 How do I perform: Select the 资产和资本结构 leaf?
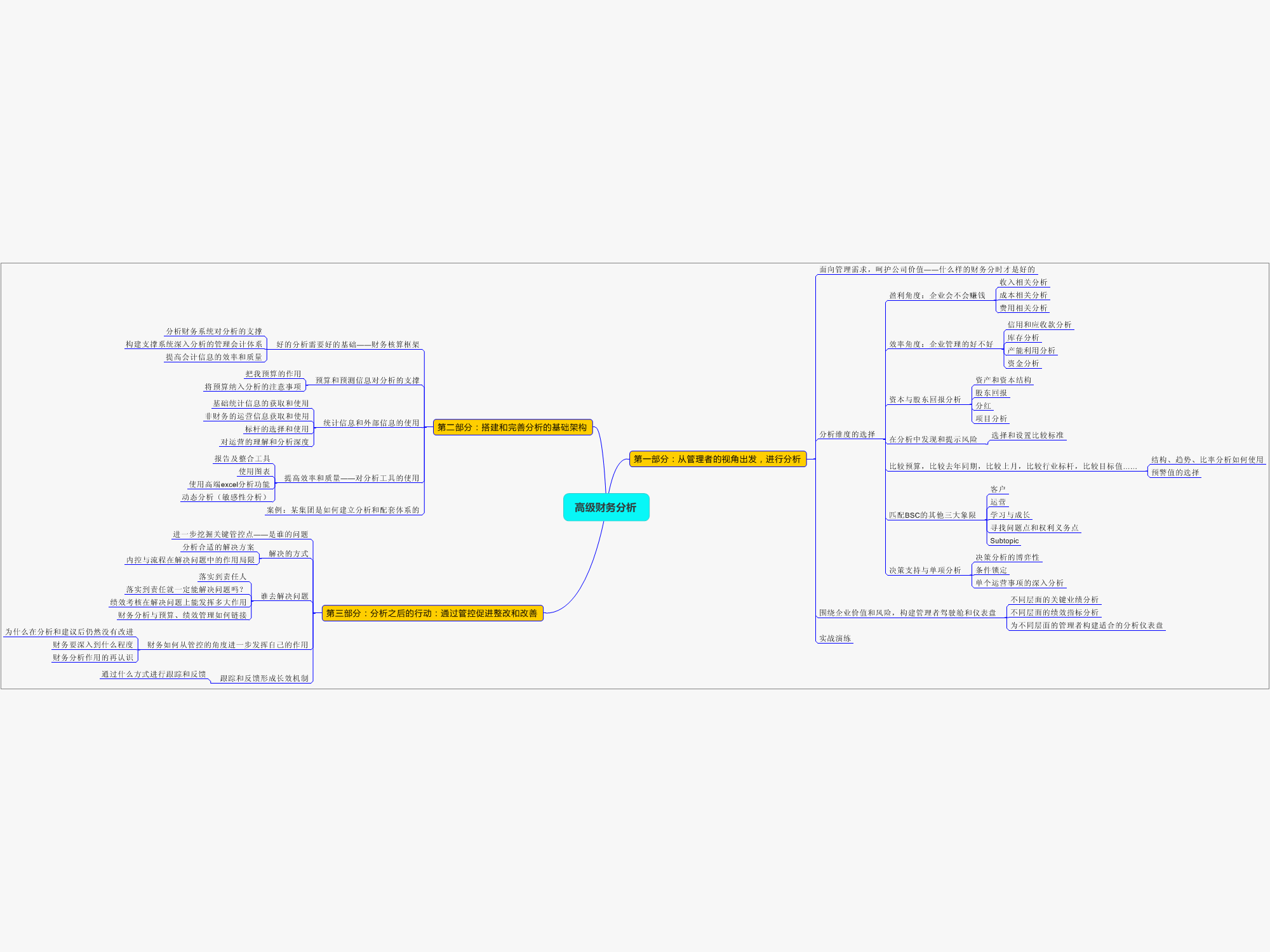point(1003,380)
